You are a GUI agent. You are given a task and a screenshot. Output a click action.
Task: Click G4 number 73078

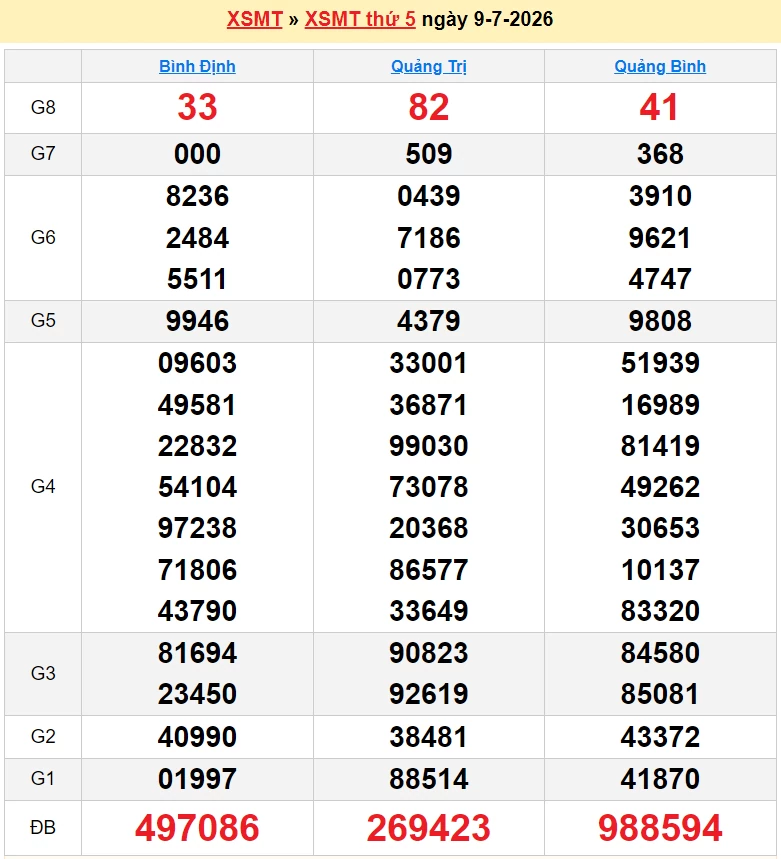point(429,487)
